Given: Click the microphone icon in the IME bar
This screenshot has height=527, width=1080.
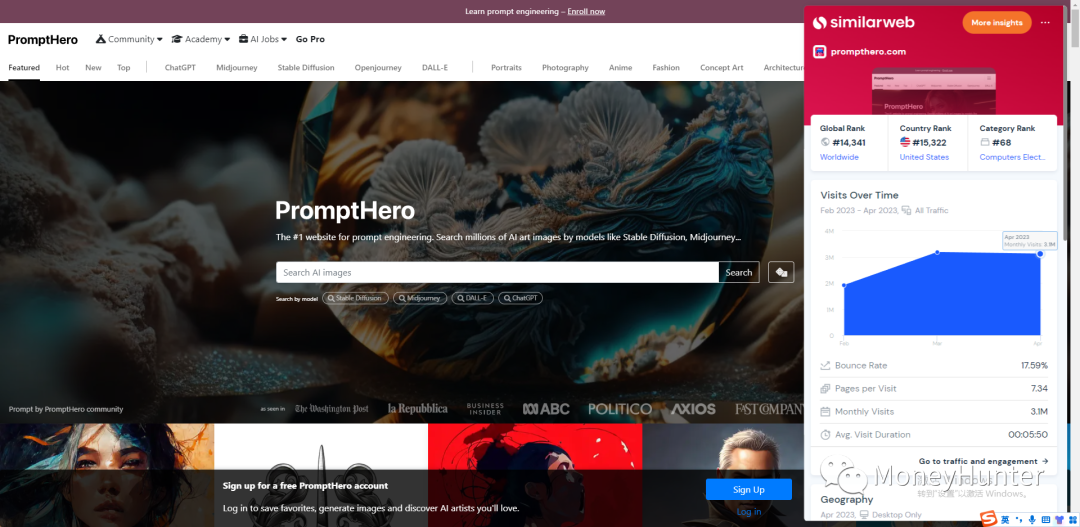Looking at the screenshot, I should (1032, 519).
